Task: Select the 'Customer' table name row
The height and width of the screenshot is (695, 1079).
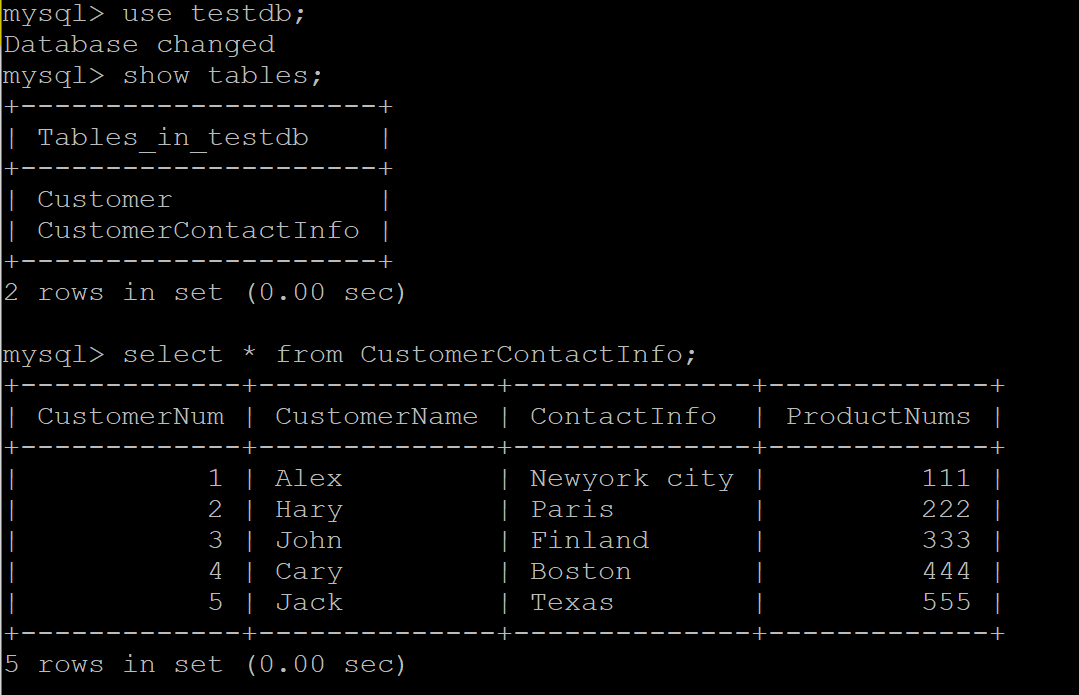Action: [x=105, y=200]
